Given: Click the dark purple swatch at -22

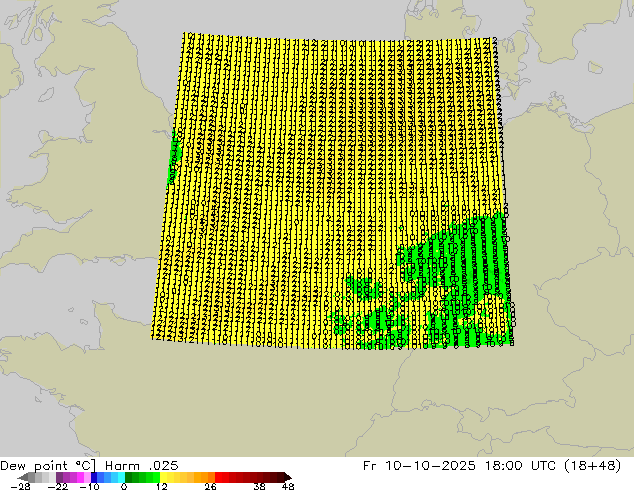Looking at the screenshot, I should pyautogui.click(x=59, y=477).
